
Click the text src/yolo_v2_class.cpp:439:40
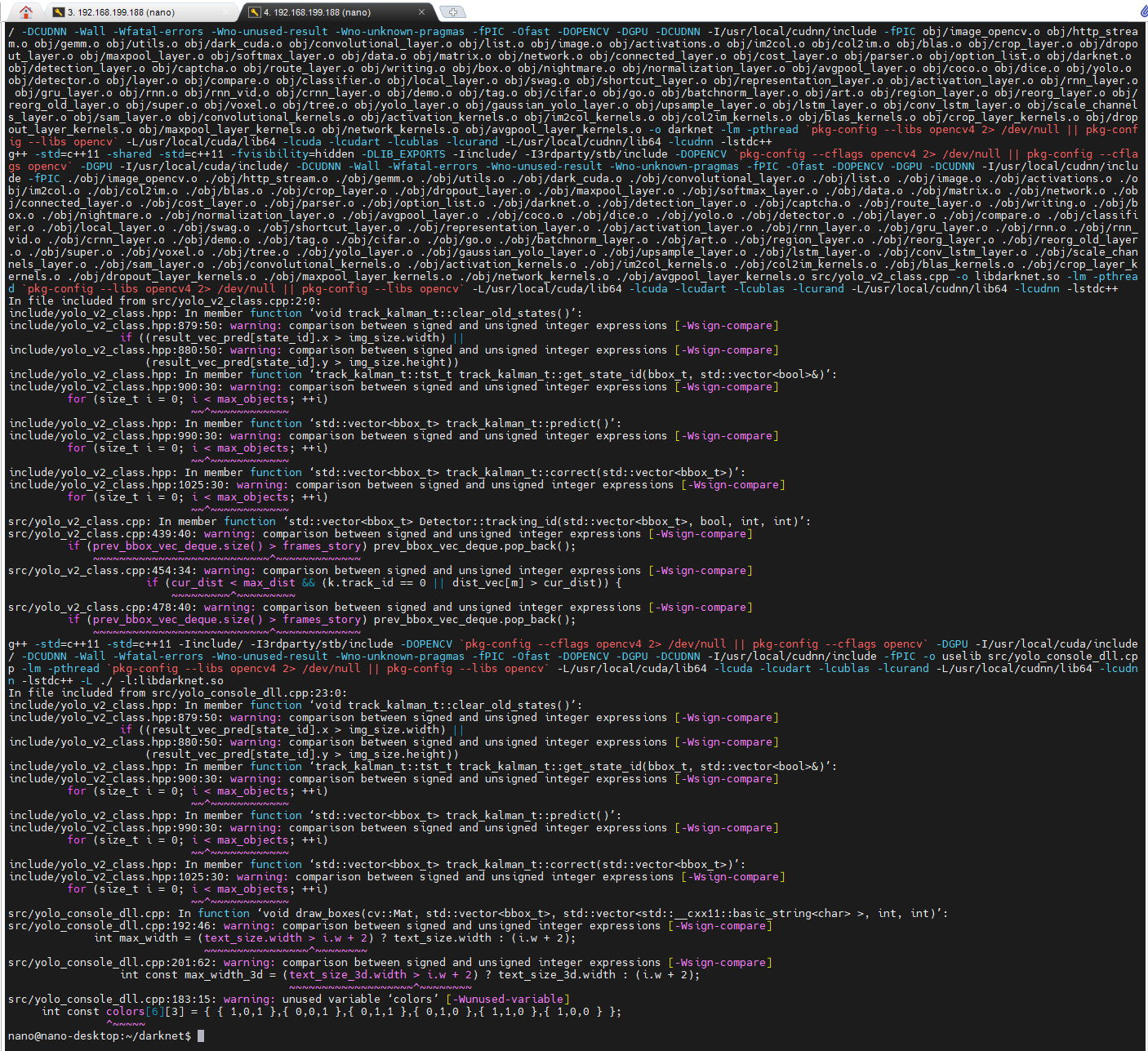point(103,533)
